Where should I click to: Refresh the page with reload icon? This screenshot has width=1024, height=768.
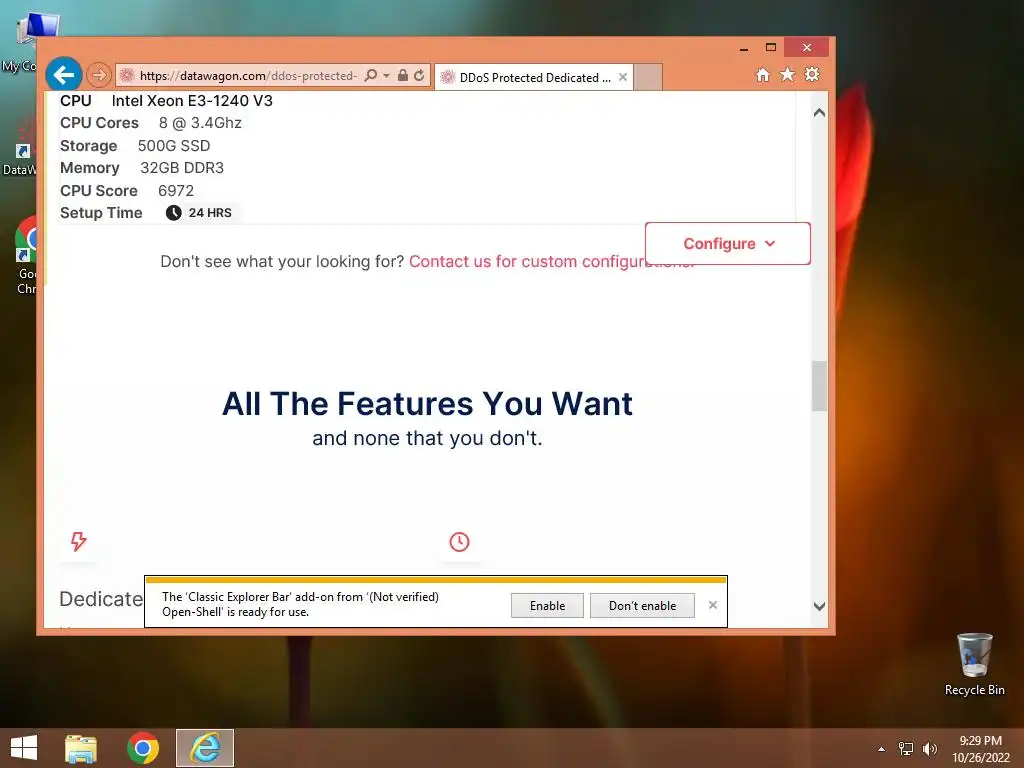(419, 76)
